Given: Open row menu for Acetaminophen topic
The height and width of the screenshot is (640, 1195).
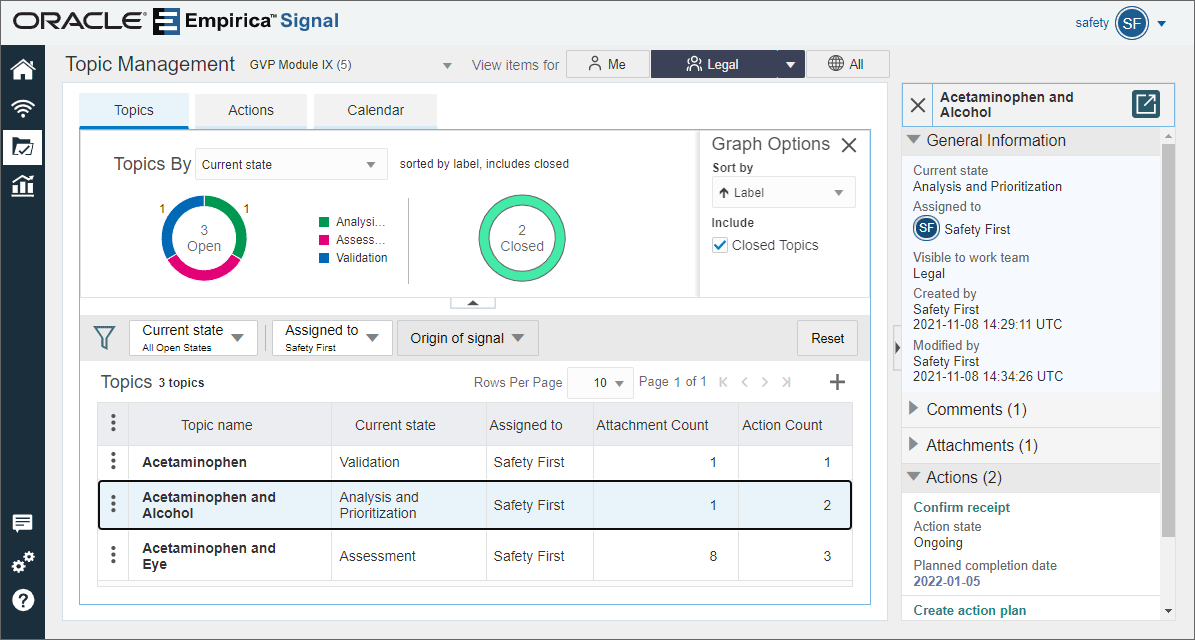Looking at the screenshot, I should pos(113,460).
